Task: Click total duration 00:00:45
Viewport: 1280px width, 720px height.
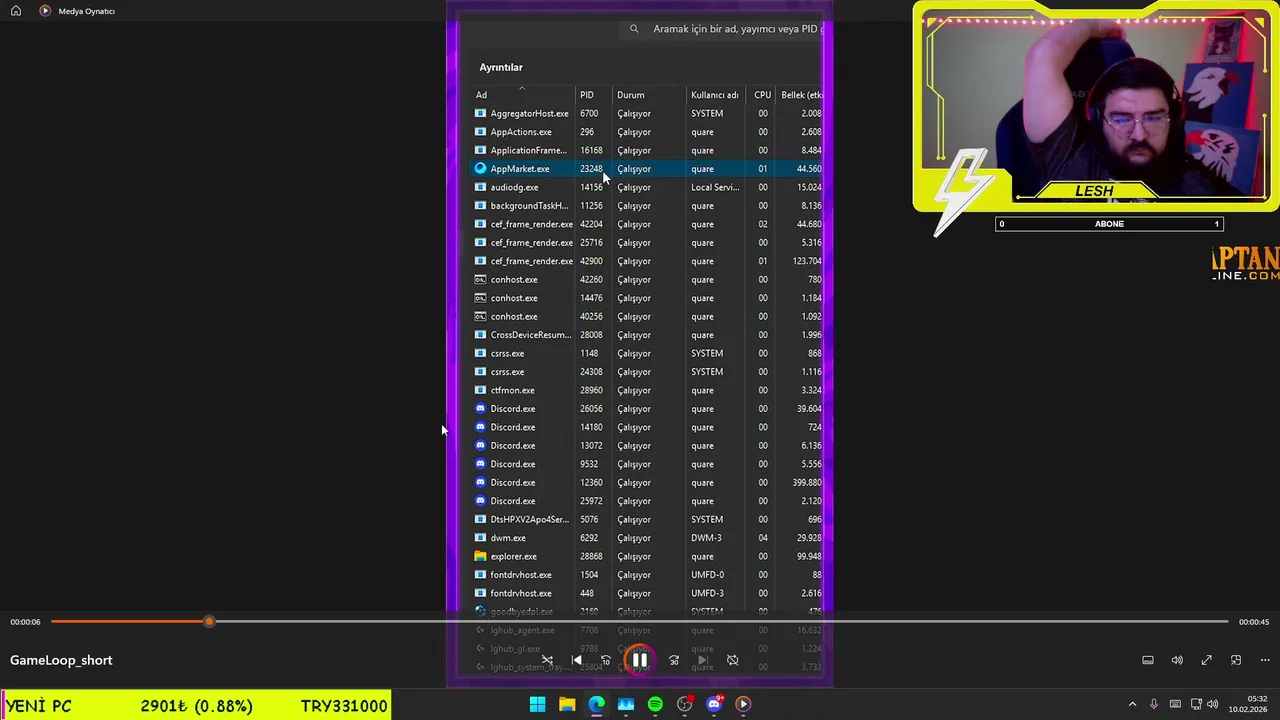Action: [x=1254, y=622]
